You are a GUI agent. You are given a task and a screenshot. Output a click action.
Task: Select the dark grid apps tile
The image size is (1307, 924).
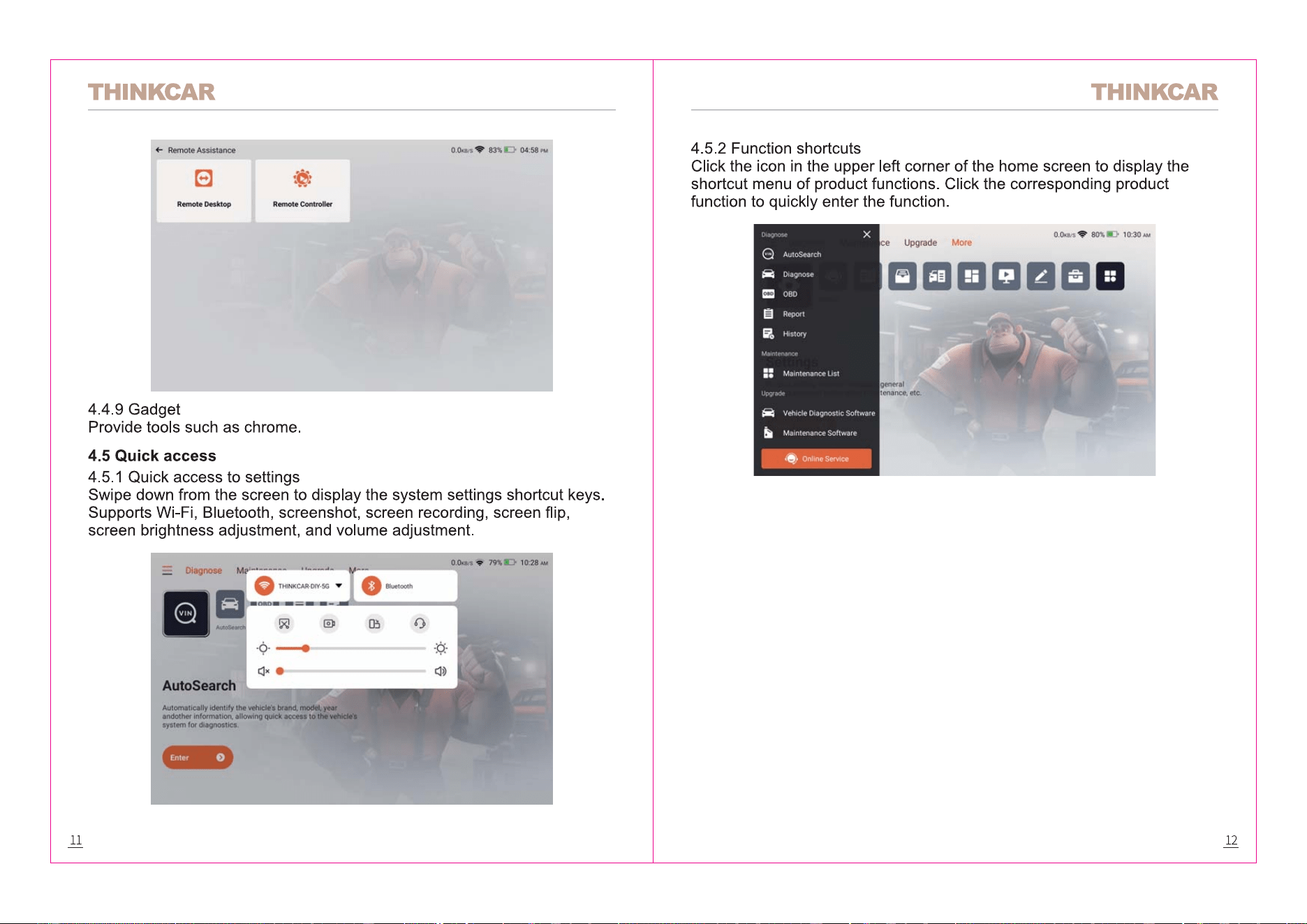point(1110,276)
